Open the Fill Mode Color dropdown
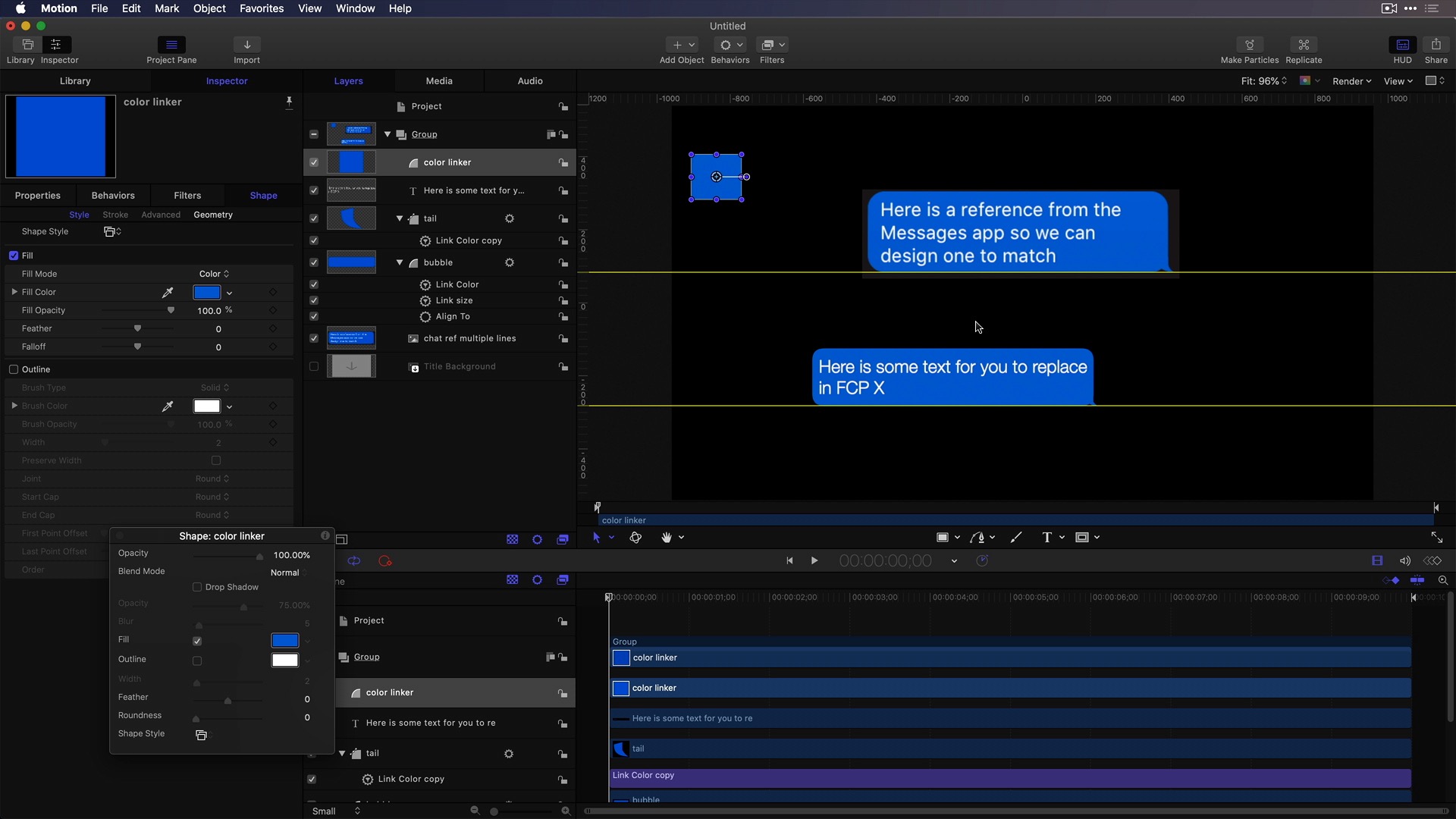The image size is (1456, 819). coord(214,274)
